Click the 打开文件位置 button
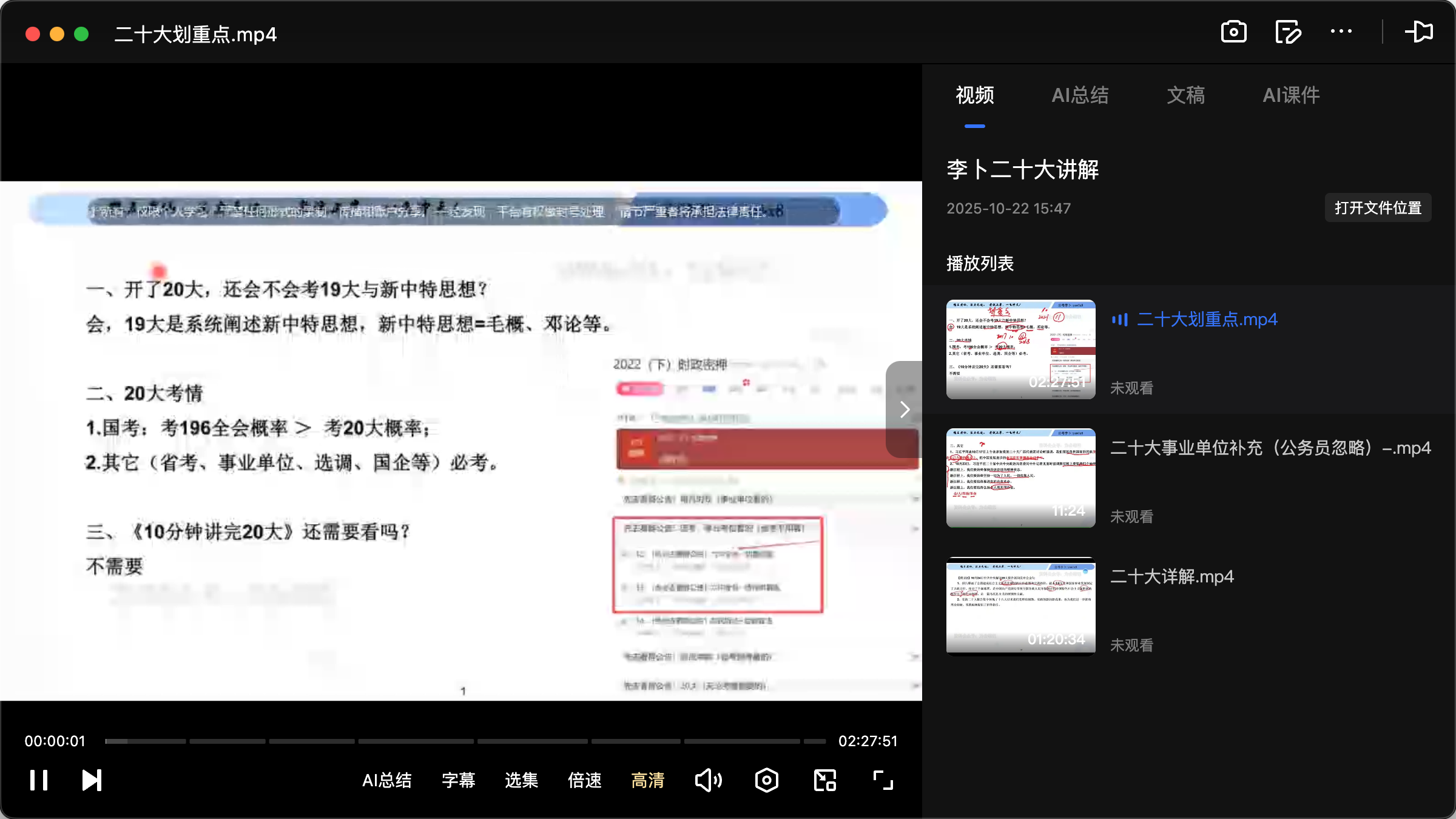This screenshot has width=1456, height=819. pyautogui.click(x=1378, y=207)
